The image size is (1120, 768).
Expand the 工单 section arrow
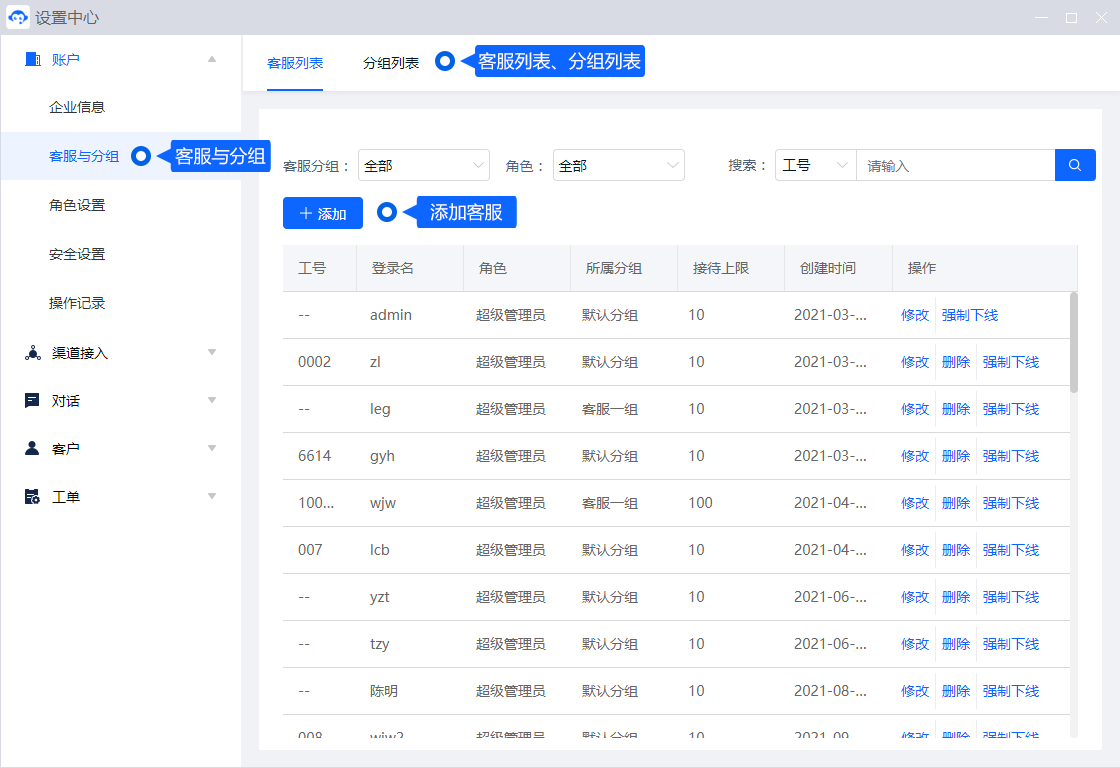212,496
